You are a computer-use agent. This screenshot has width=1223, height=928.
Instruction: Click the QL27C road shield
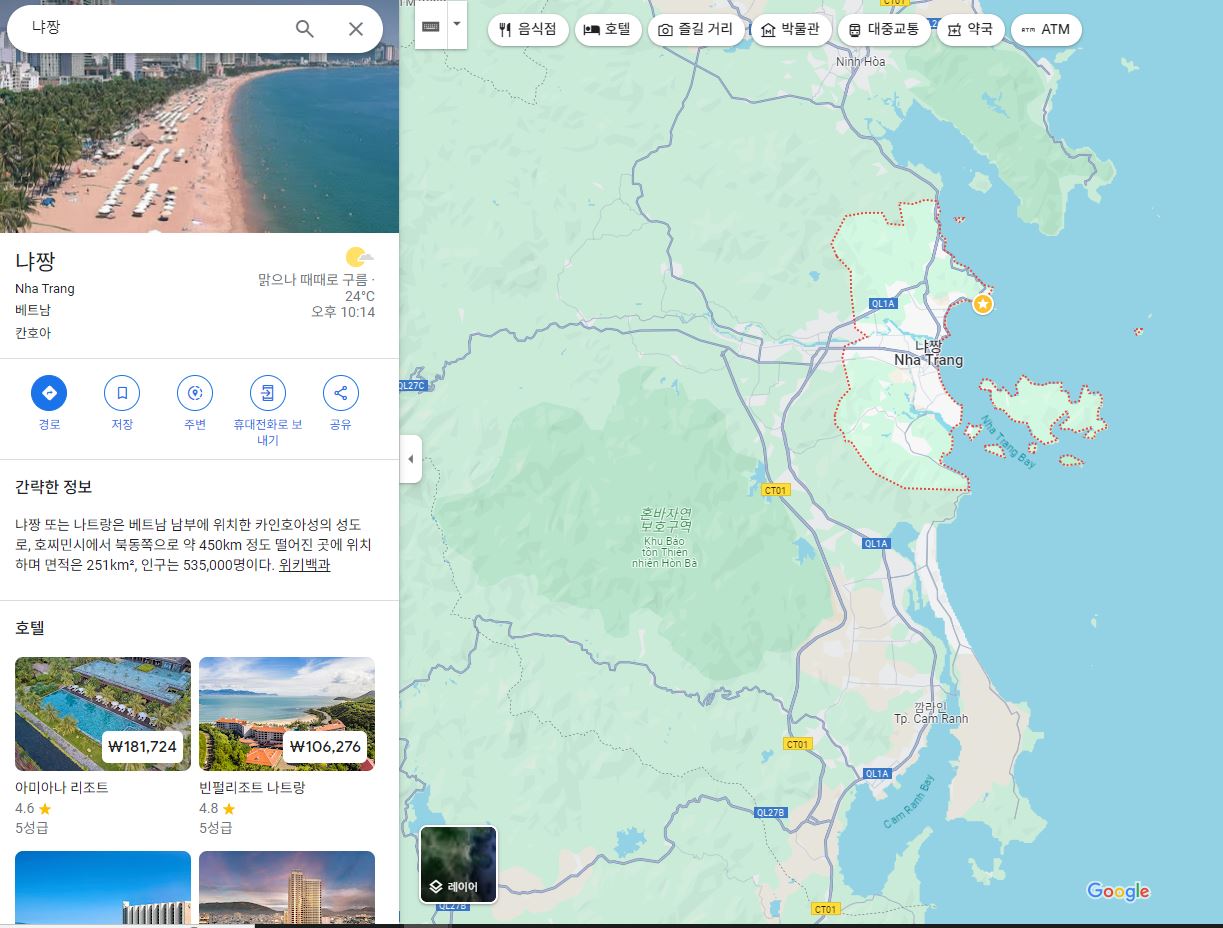pos(412,385)
